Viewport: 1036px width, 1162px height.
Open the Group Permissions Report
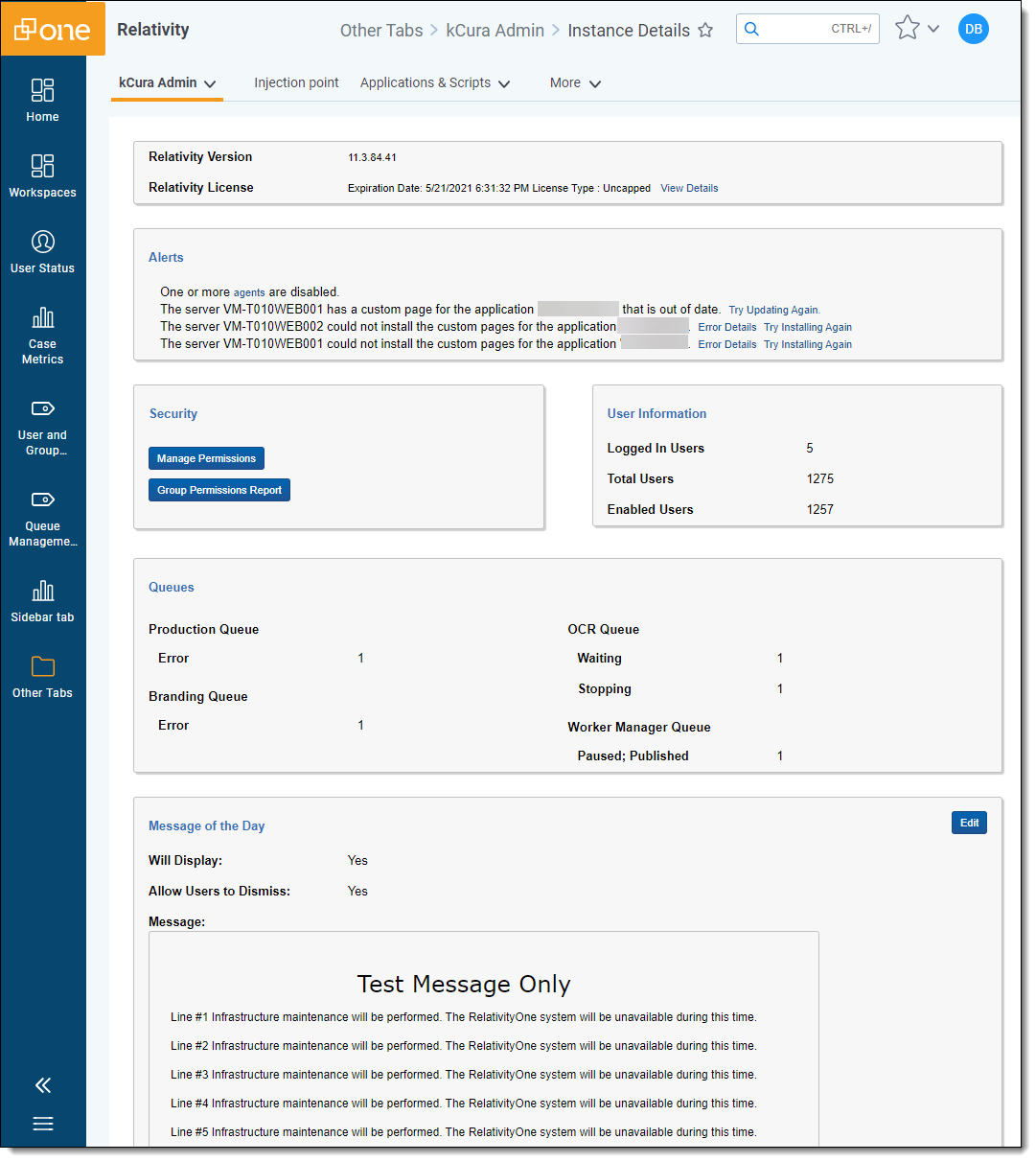[219, 490]
